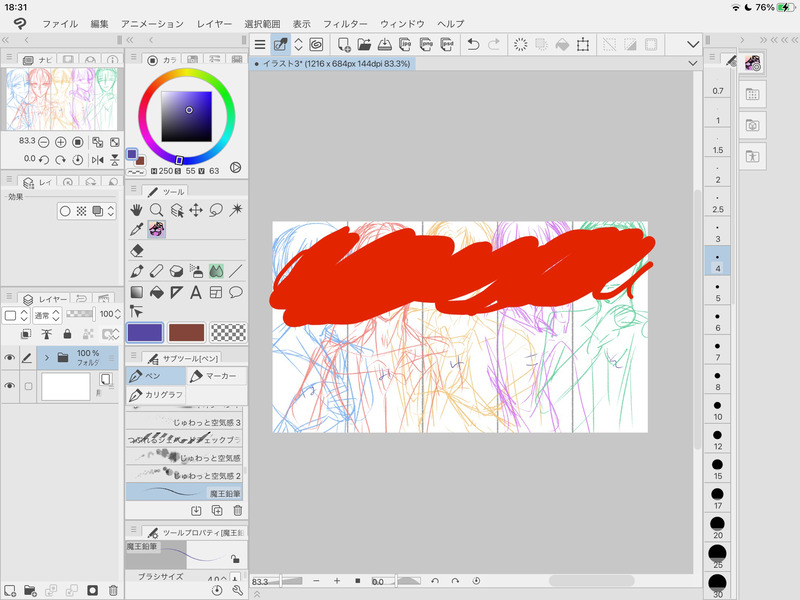Viewport: 800px width, 600px height.
Task: Select the Move Layer tool
Action: [x=196, y=210]
